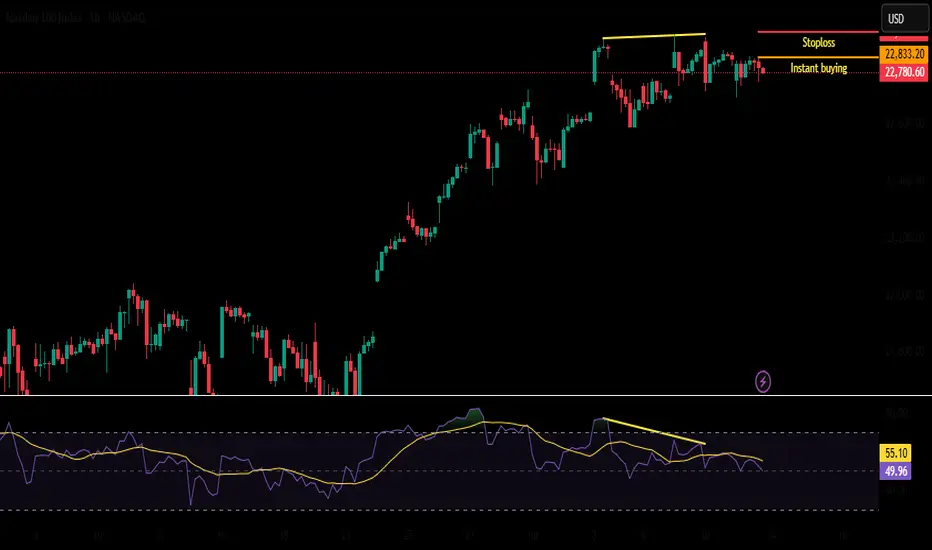Select yellow divergence trendline on RSI pane
Image resolution: width=932 pixels, height=550 pixels.
click(654, 431)
